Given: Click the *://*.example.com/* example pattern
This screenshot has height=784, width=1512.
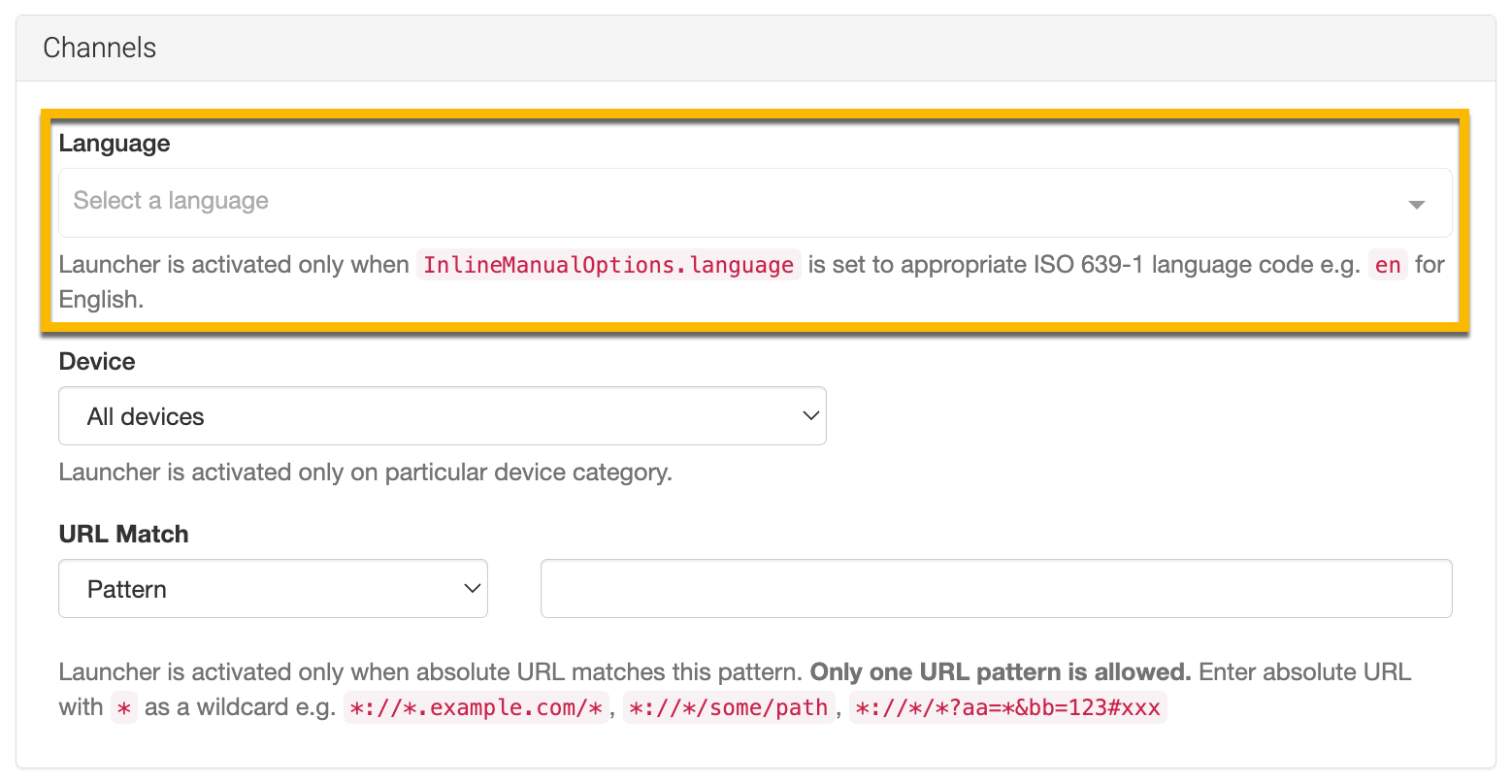Looking at the screenshot, I should [x=477, y=708].
